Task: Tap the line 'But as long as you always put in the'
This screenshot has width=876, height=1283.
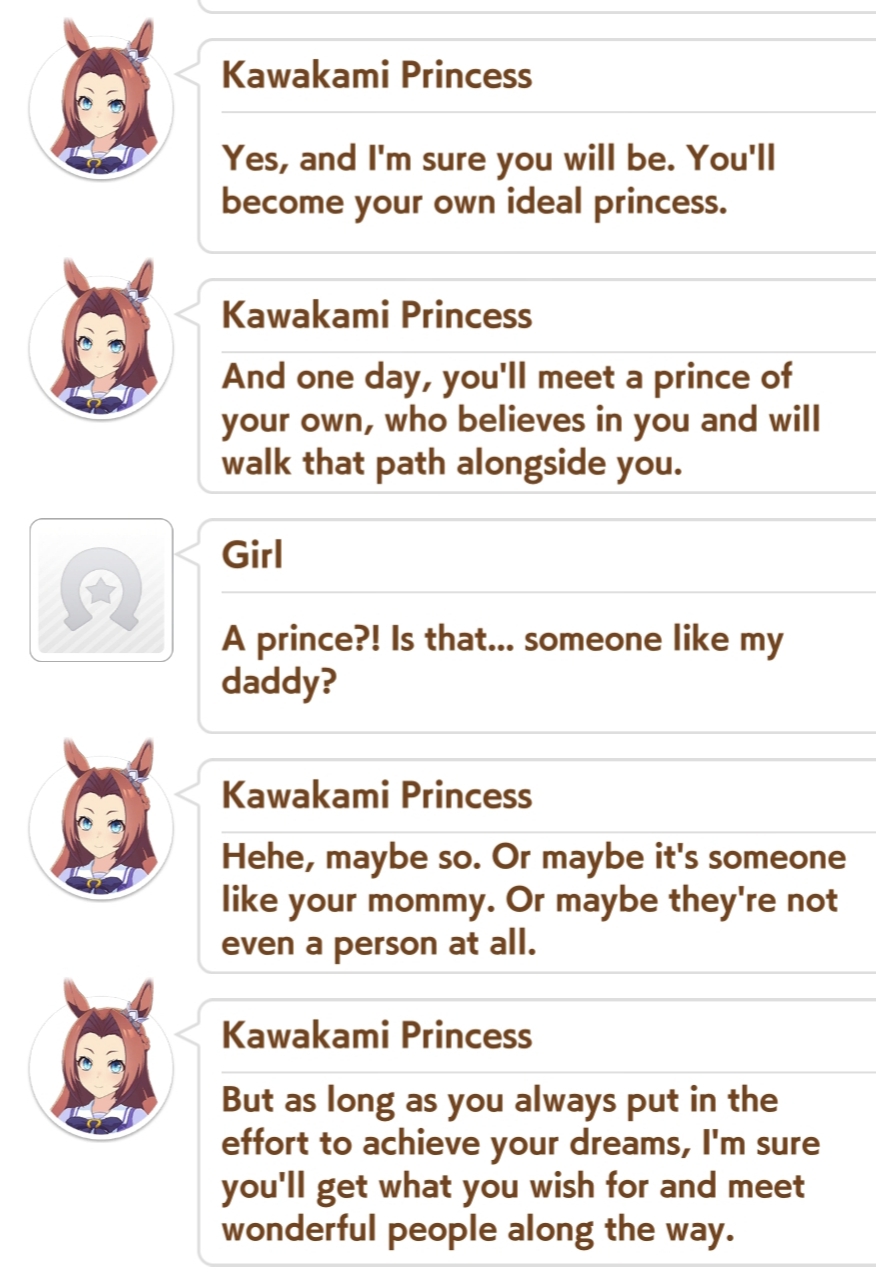Action: coord(499,1100)
